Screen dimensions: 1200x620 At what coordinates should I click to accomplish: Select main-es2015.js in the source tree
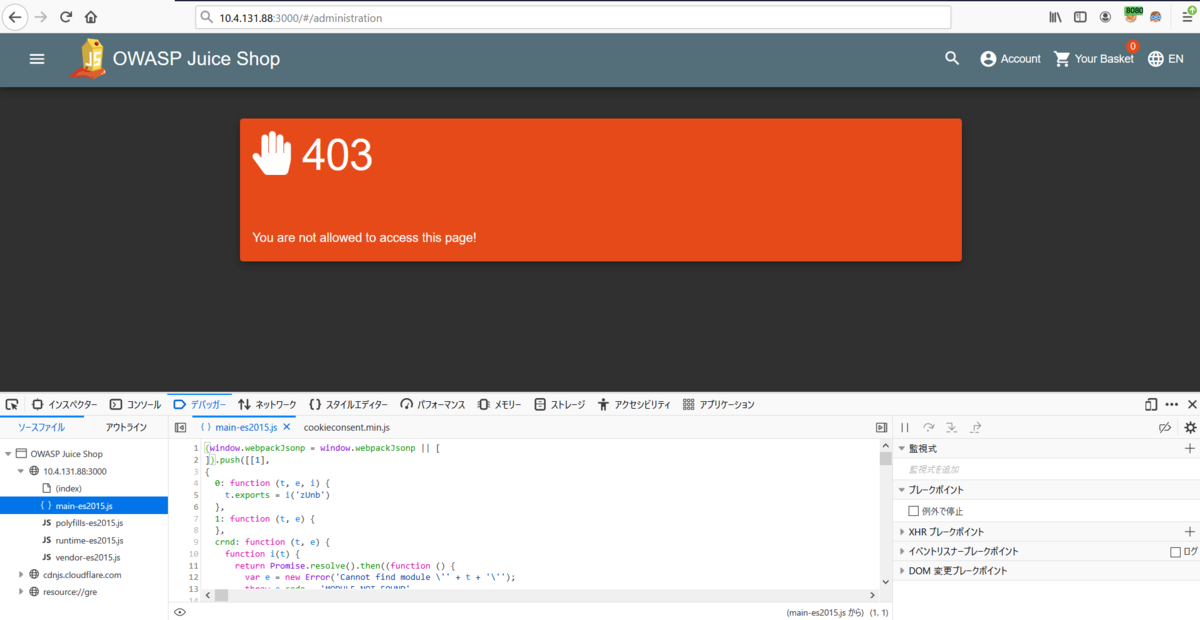pyautogui.click(x=84, y=505)
